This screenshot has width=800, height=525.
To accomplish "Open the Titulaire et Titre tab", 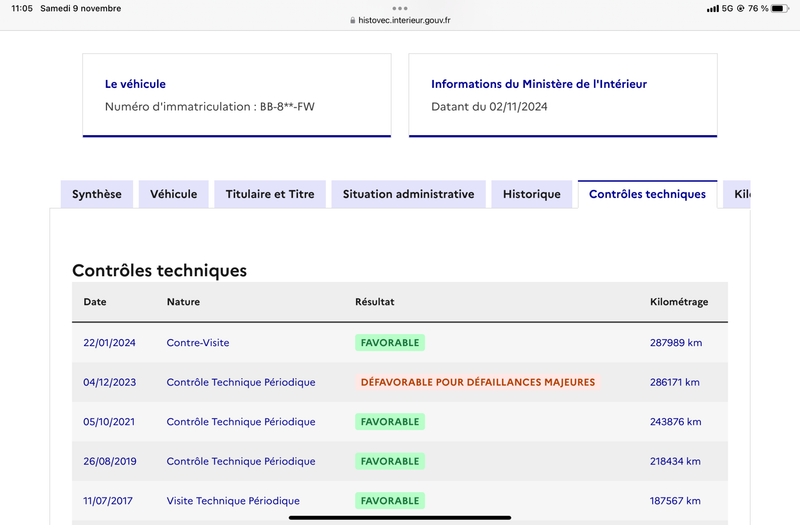I will 270,194.
